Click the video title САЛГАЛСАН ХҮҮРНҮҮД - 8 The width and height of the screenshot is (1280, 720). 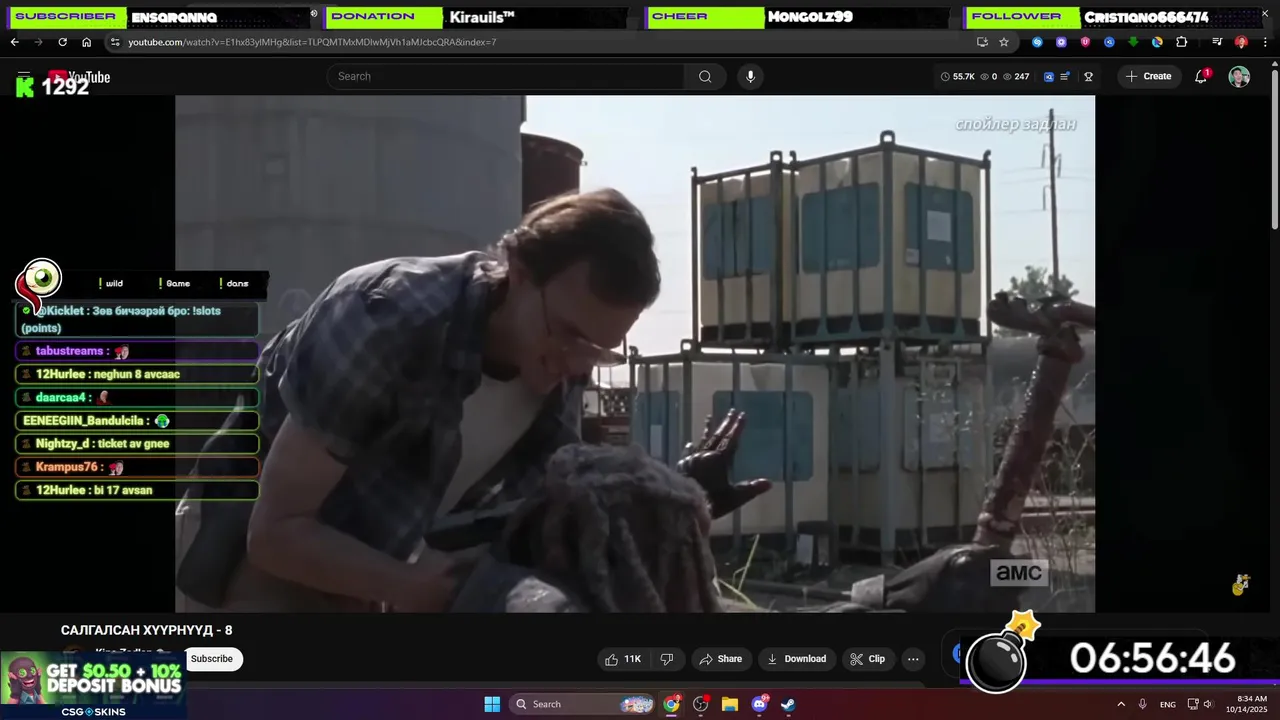146,630
